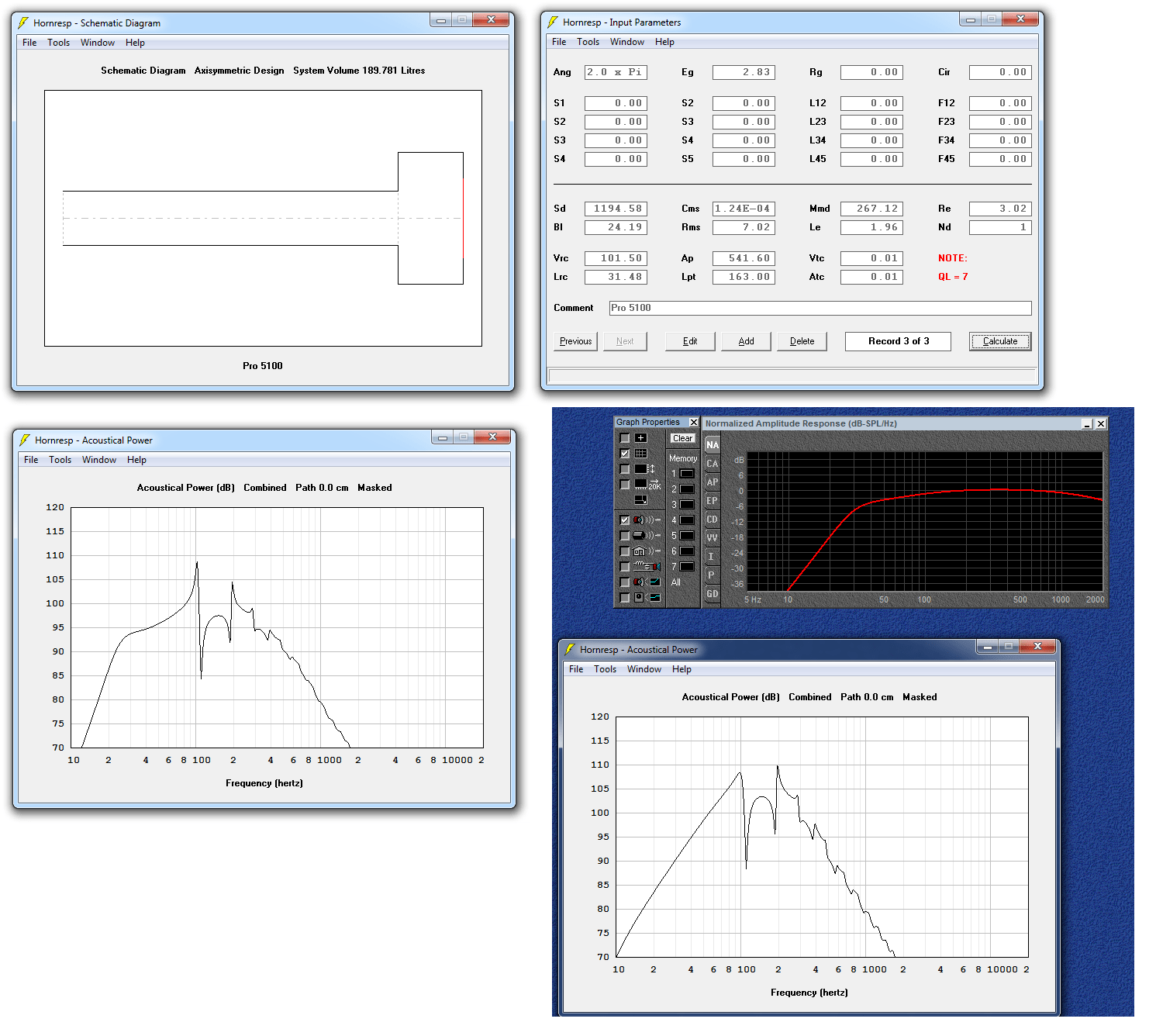Screen dimensions: 1156x1036
Task: Enable the 20K range checkbox
Action: click(625, 484)
